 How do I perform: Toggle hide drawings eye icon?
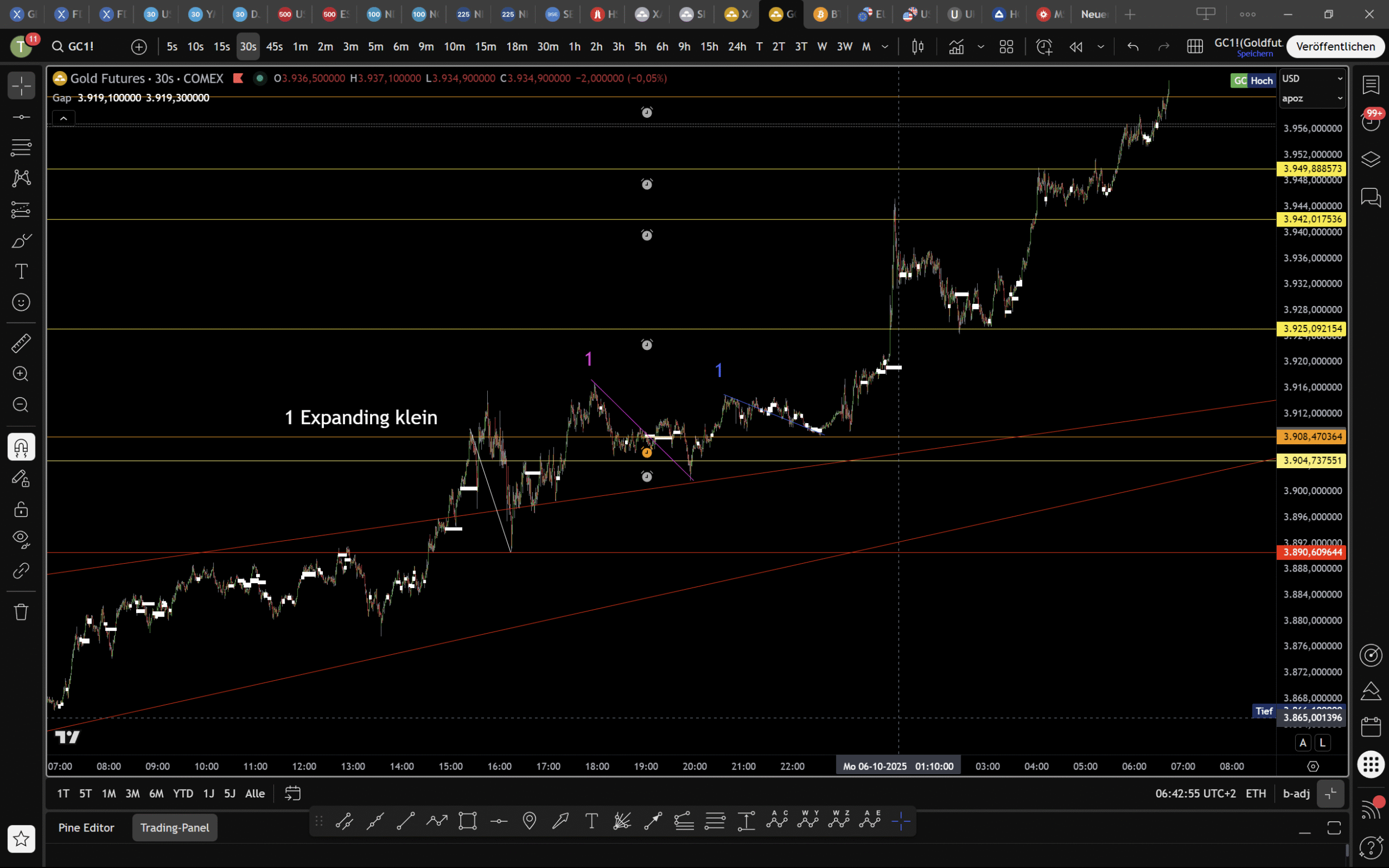(x=21, y=539)
